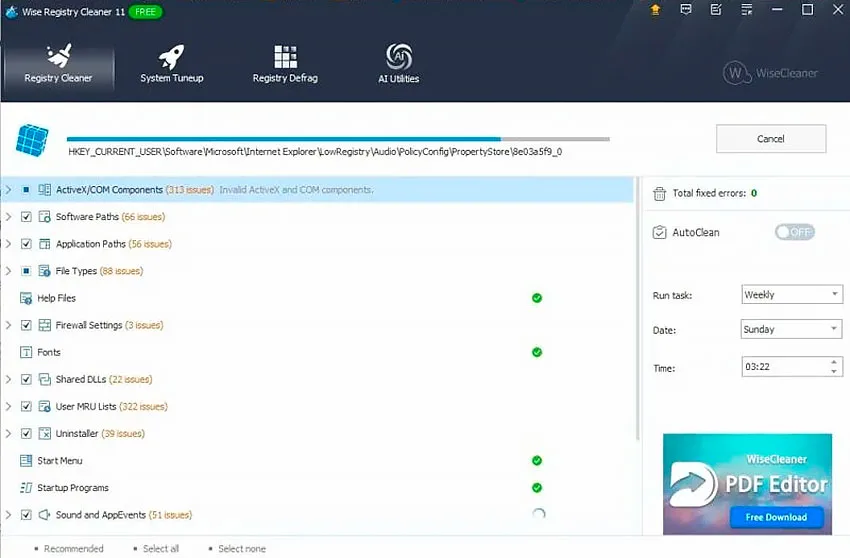This screenshot has height=558, width=850.
Task: Switch to System Tuneup tab
Action: [x=171, y=65]
